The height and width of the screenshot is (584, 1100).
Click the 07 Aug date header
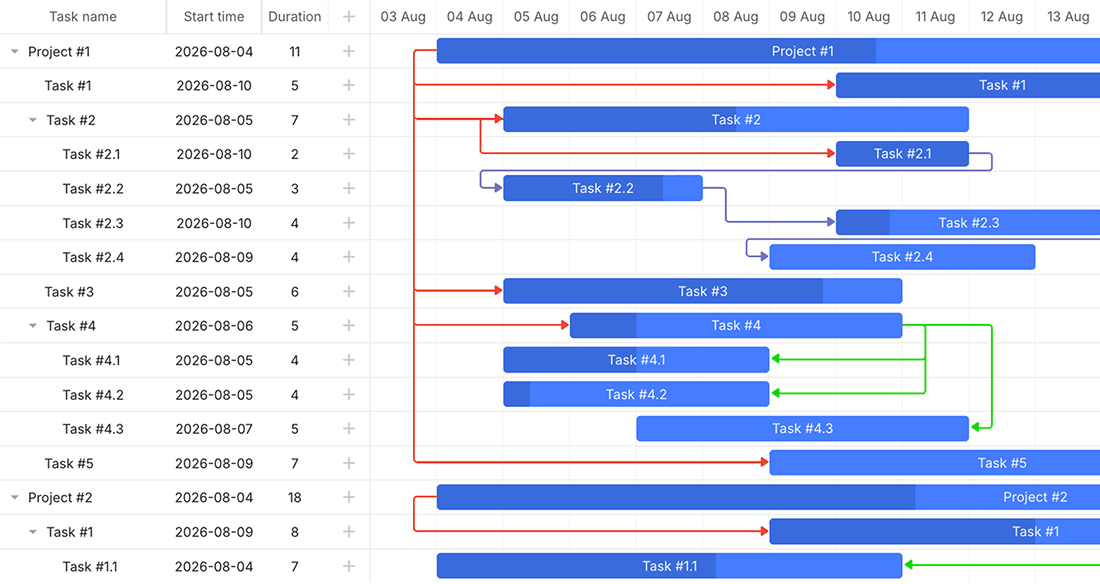pyautogui.click(x=669, y=17)
